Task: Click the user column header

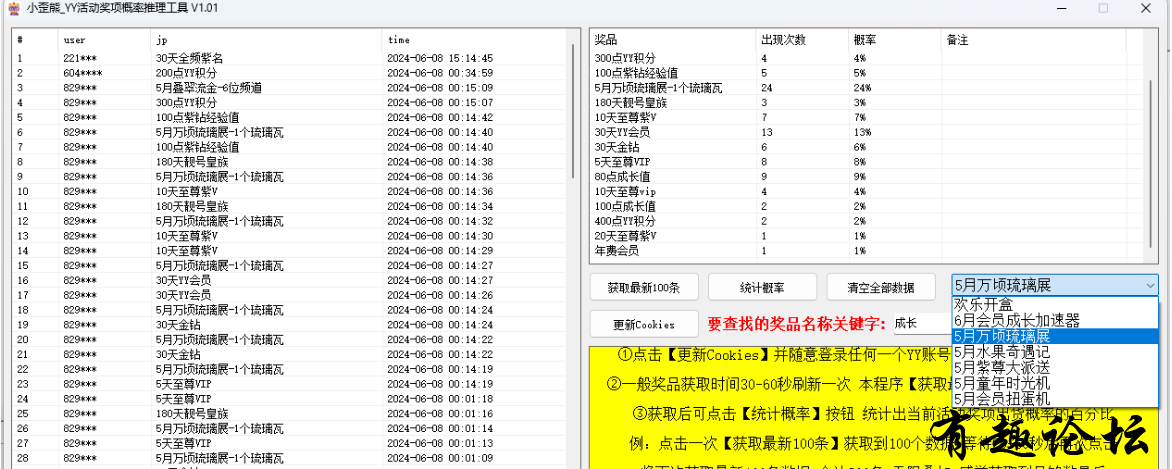Action: (104, 40)
